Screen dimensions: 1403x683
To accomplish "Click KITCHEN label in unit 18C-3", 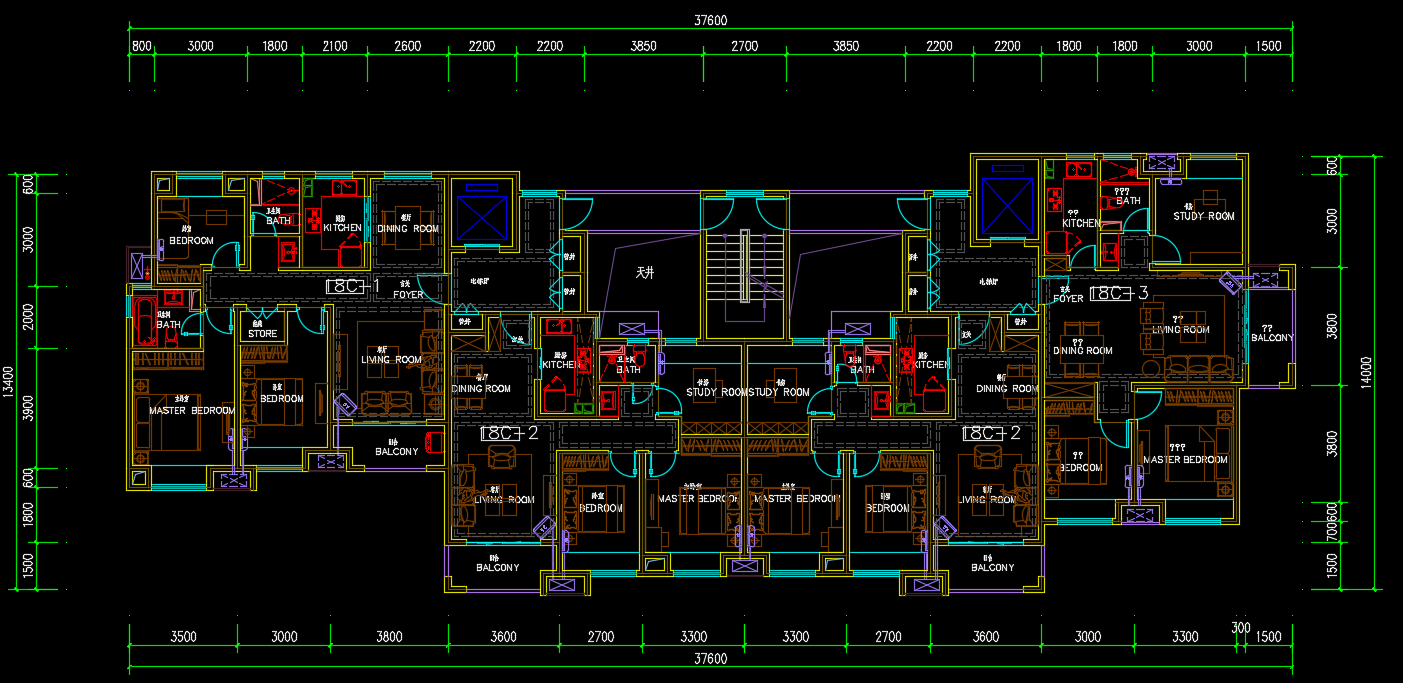I will [x=1081, y=223].
